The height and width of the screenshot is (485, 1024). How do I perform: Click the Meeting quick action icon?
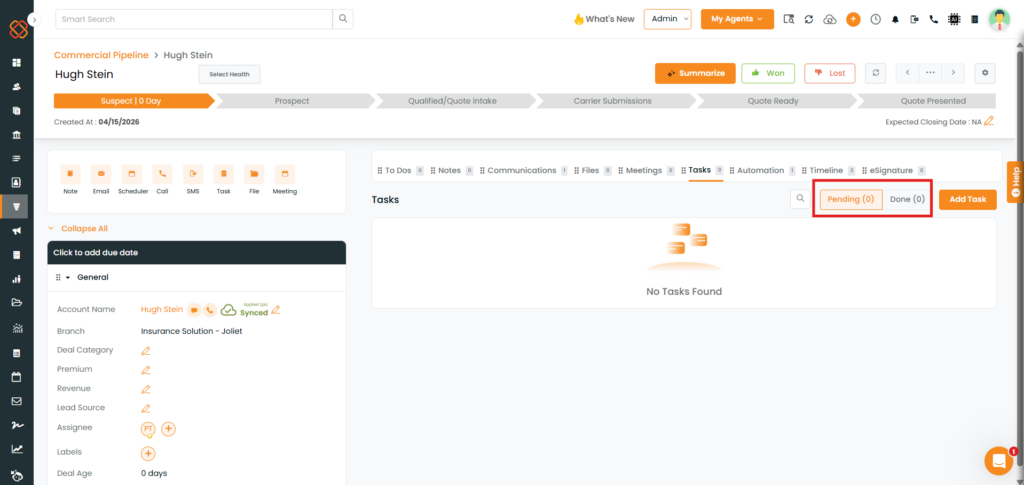[285, 173]
